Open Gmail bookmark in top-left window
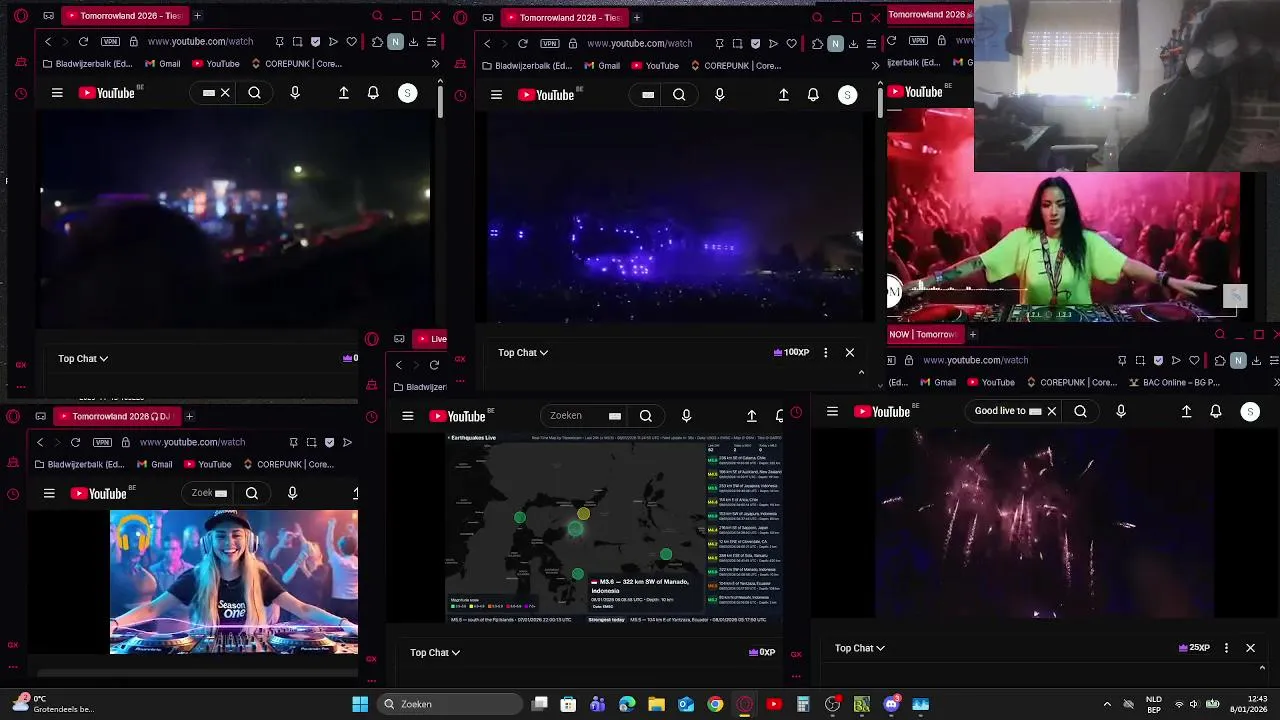Screen dimensions: 1280x720 click(x=163, y=64)
